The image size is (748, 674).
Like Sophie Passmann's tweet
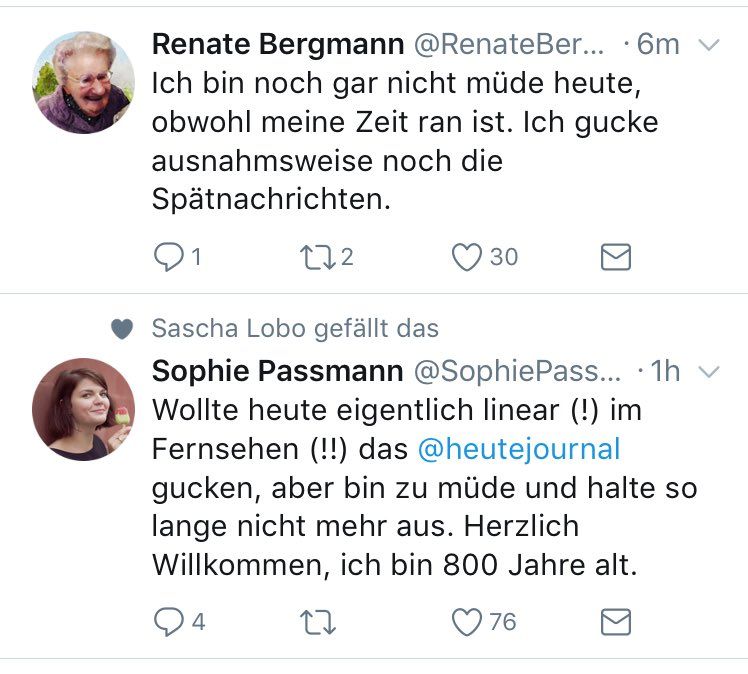[x=467, y=622]
